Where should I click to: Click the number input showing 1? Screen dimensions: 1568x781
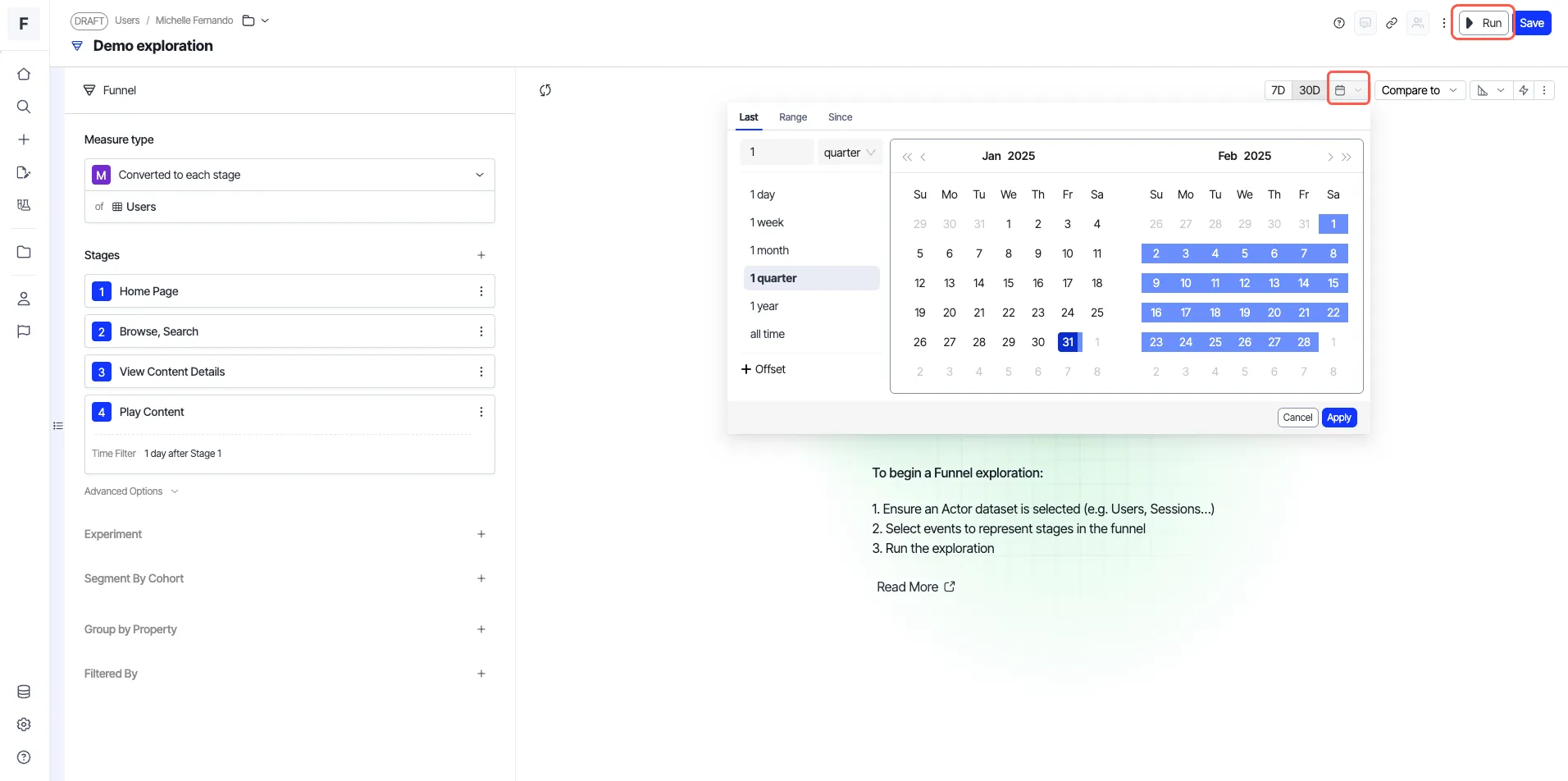click(x=777, y=153)
